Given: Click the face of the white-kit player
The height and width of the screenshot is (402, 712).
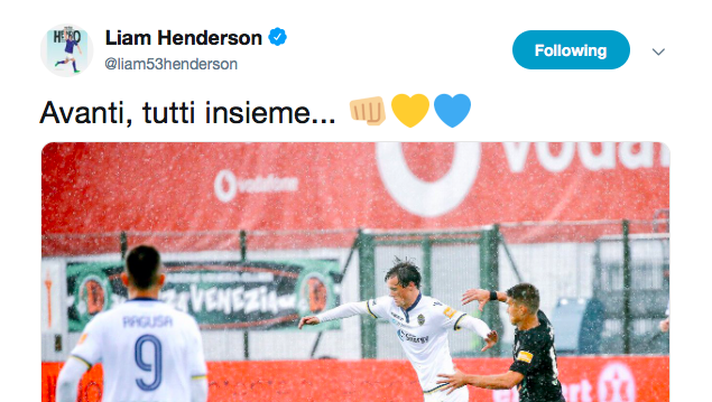Looking at the screenshot, I should pos(400,286).
